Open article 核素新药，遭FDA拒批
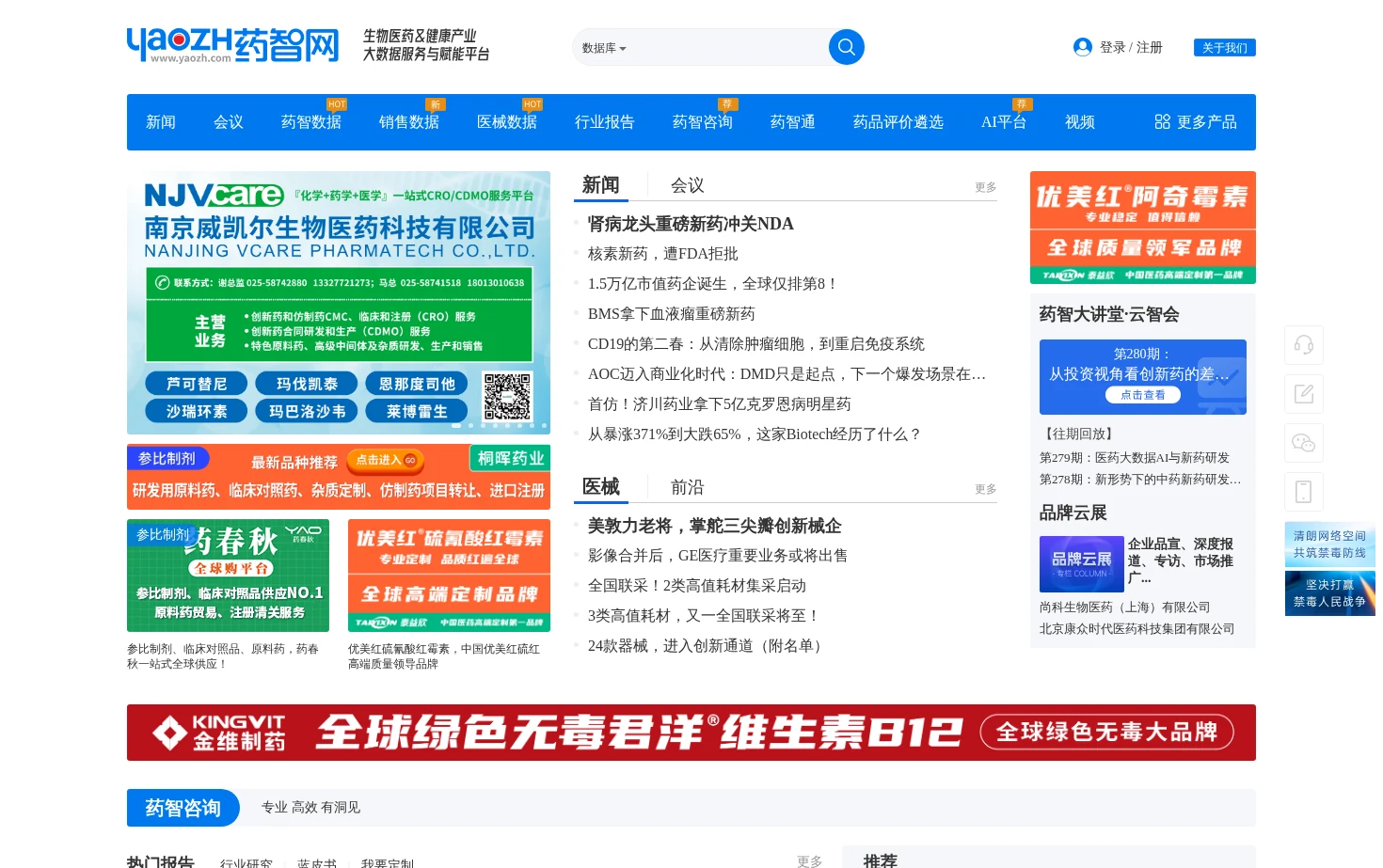This screenshot has width=1383, height=868. coord(663,254)
